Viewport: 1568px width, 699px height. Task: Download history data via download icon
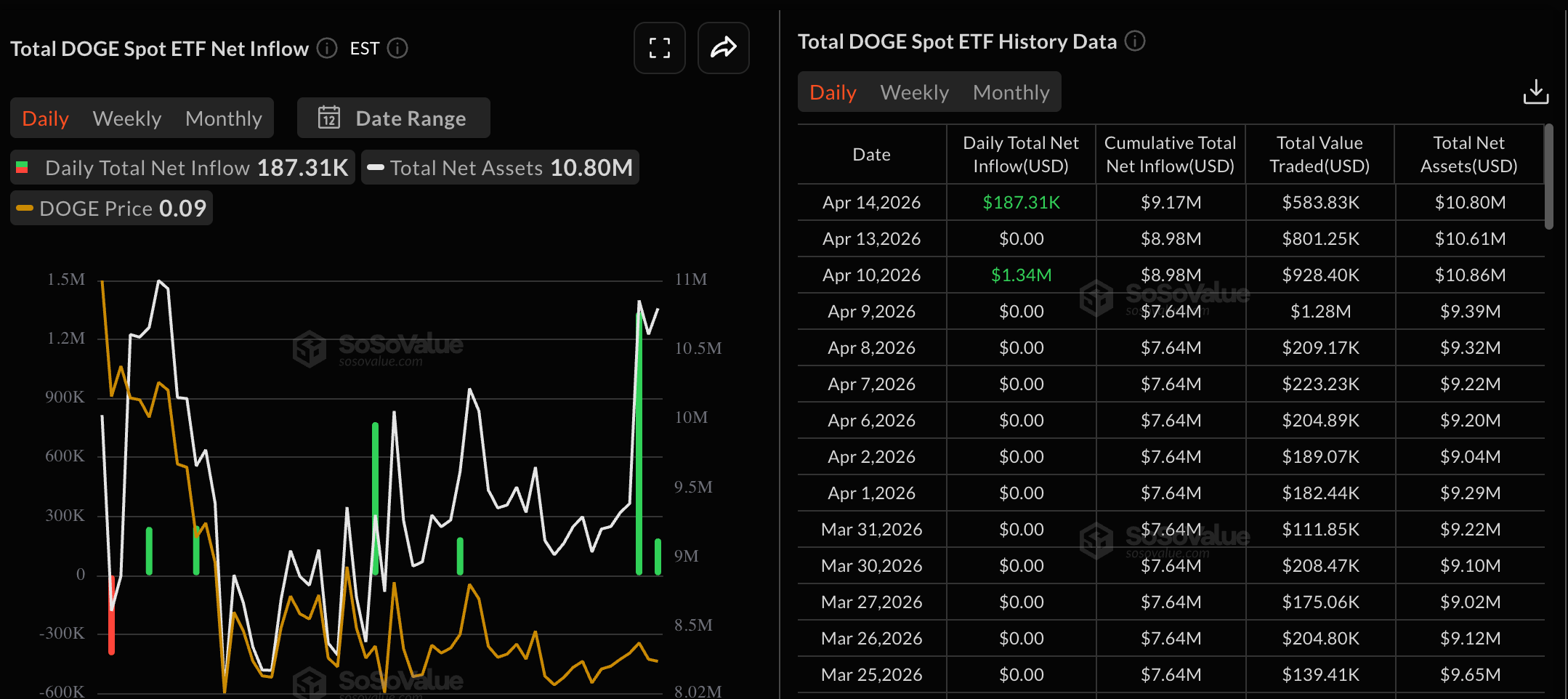(1535, 92)
